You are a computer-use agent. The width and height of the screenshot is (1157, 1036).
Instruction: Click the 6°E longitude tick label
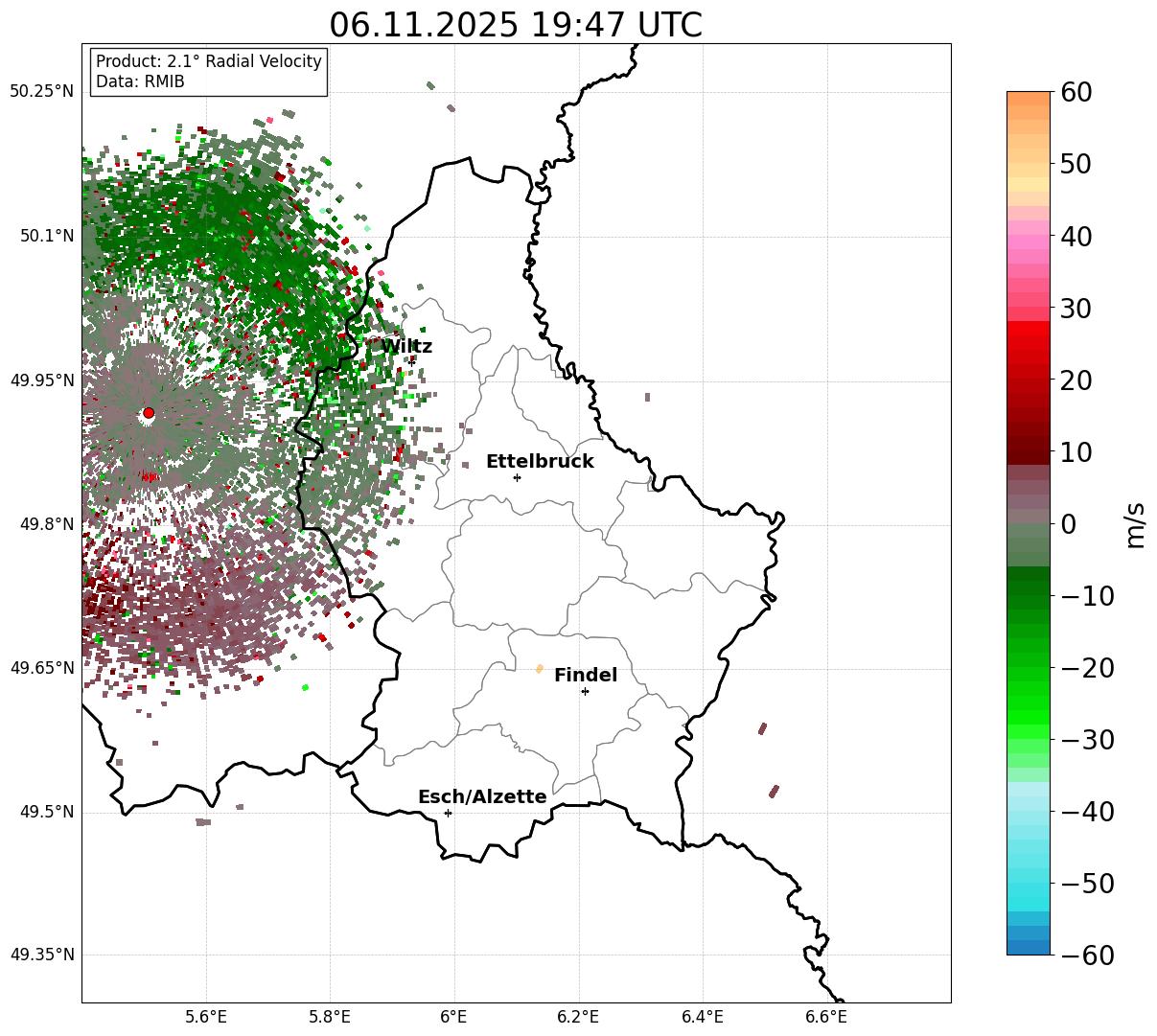(x=454, y=1017)
